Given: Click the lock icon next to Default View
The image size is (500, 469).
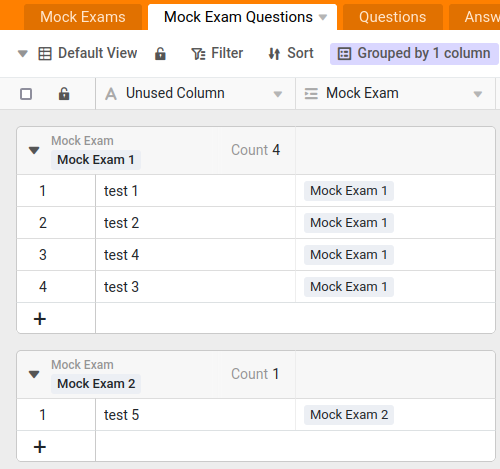Looking at the screenshot, I should click(x=160, y=54).
